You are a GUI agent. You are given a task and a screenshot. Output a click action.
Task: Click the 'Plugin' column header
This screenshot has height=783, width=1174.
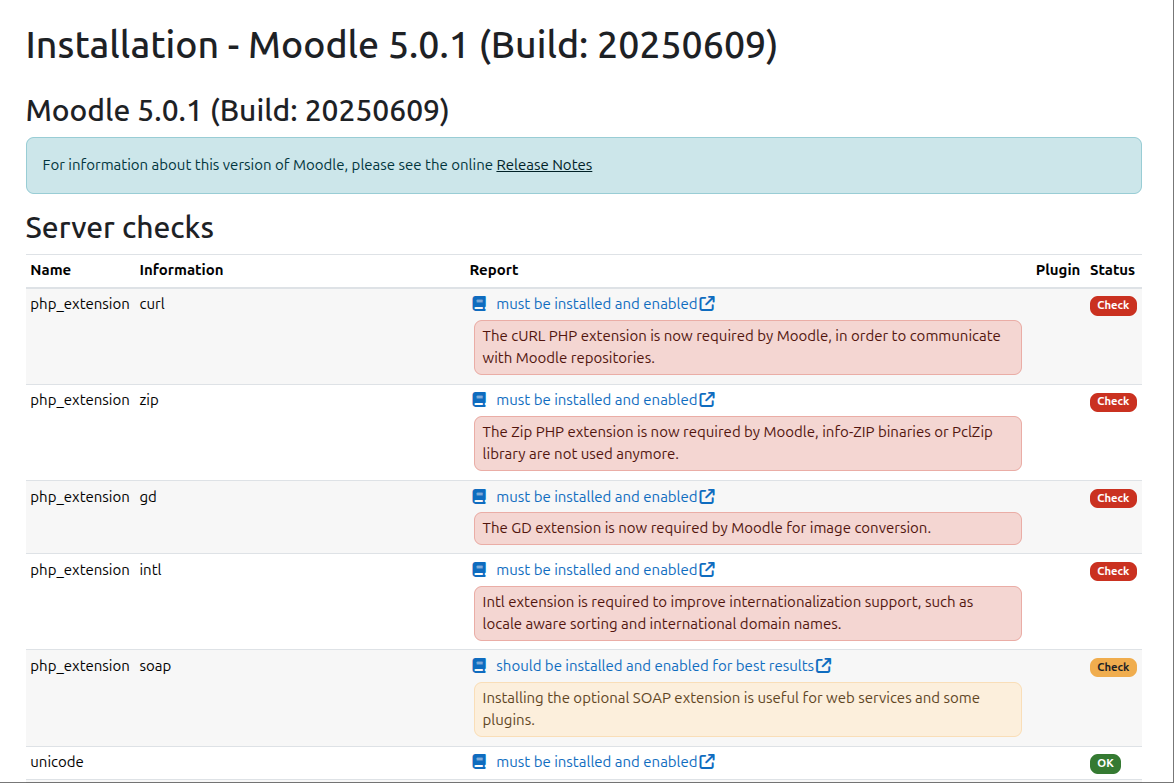coord(1058,270)
